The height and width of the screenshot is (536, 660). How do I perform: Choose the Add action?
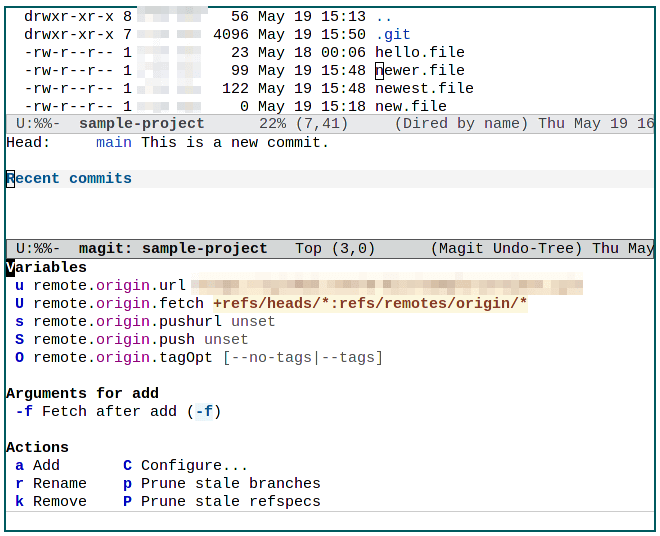[38, 465]
